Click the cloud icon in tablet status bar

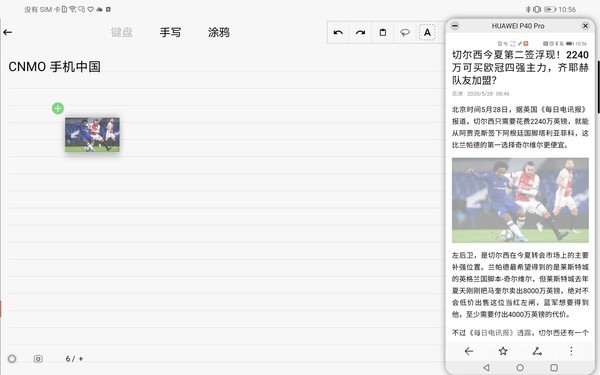pos(100,9)
